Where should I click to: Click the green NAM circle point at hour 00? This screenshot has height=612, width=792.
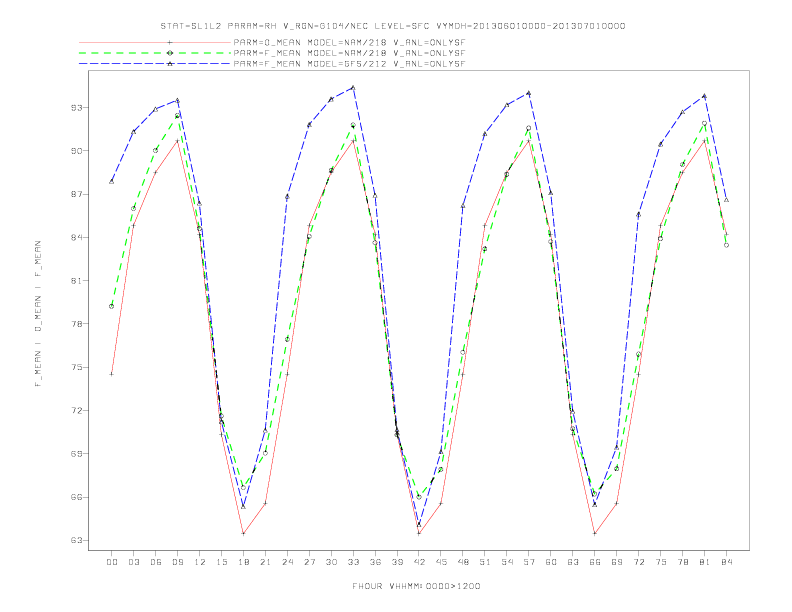pyautogui.click(x=112, y=307)
